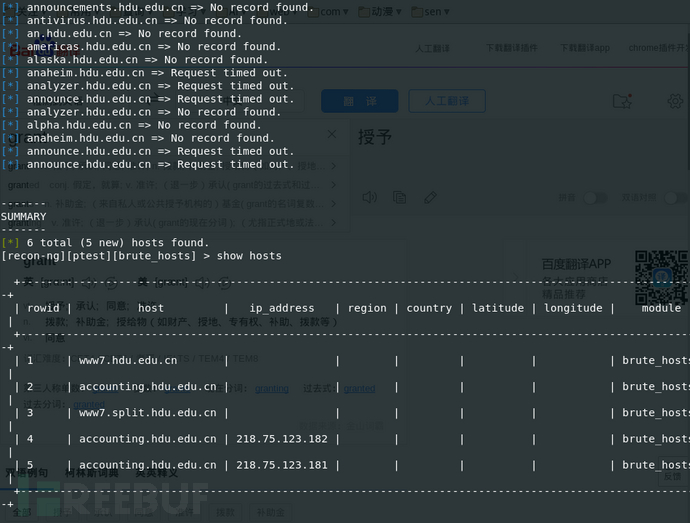Expand the sen bookmark folder

431,13
